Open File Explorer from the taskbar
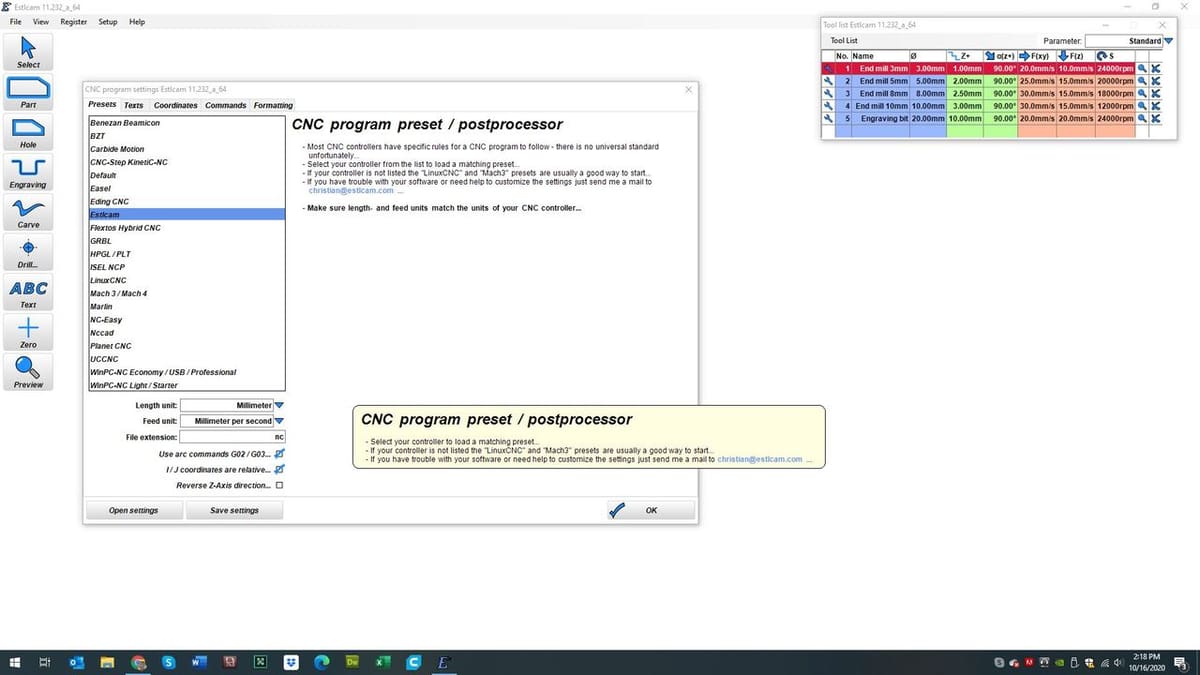Screen dimensions: 1200x675 pos(107,662)
